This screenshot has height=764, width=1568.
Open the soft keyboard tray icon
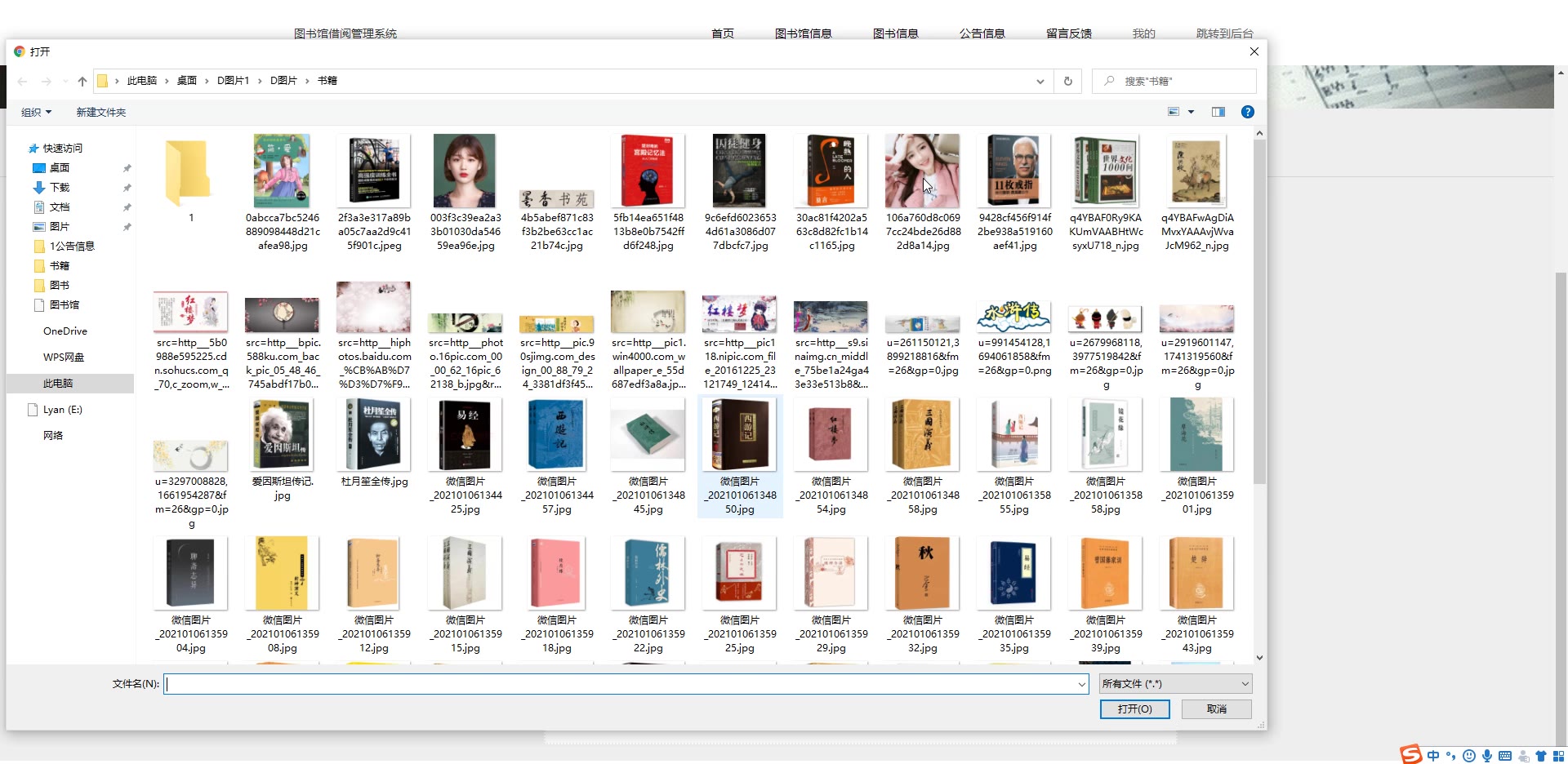pyautogui.click(x=1505, y=756)
